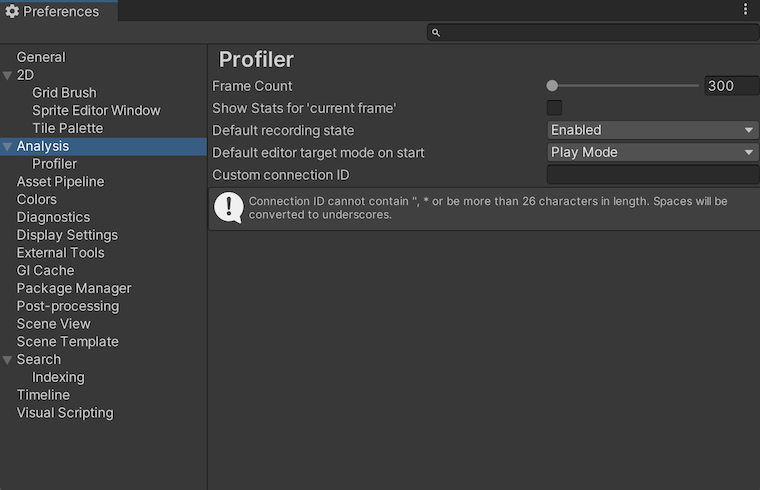Image resolution: width=760 pixels, height=490 pixels.
Task: Open the General preferences section
Action: [41, 57]
